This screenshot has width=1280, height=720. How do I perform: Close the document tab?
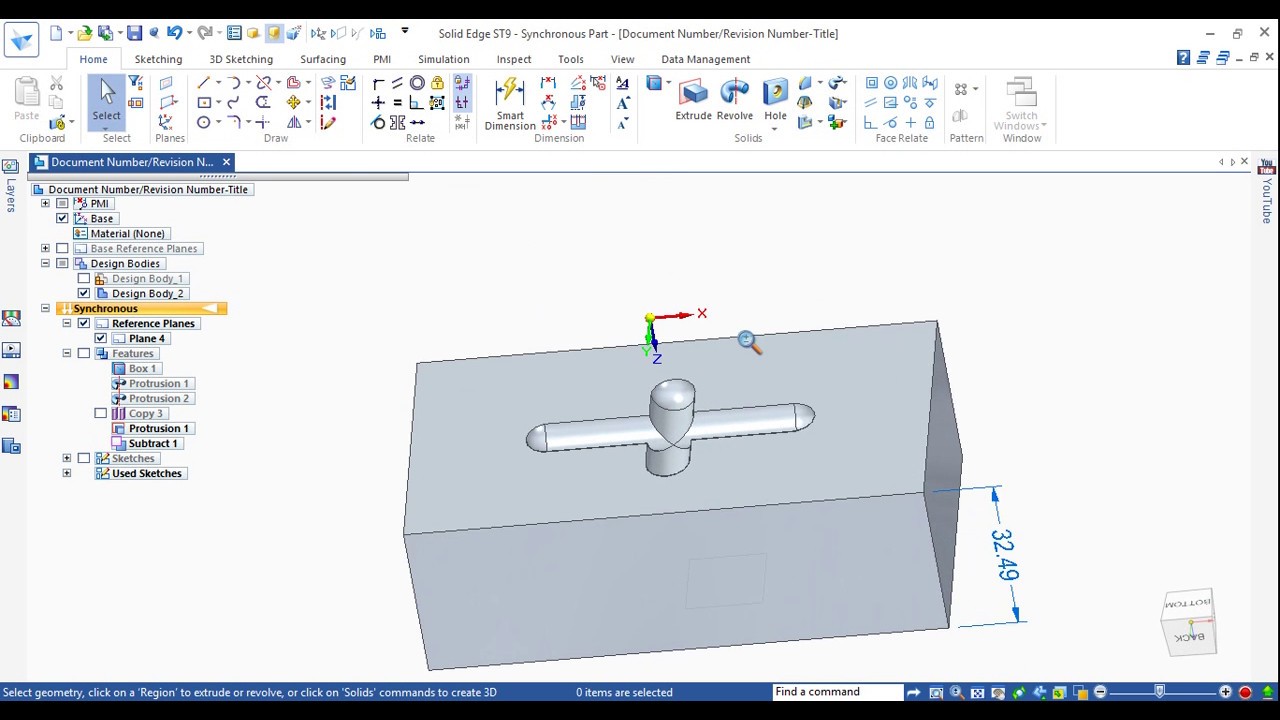click(226, 161)
